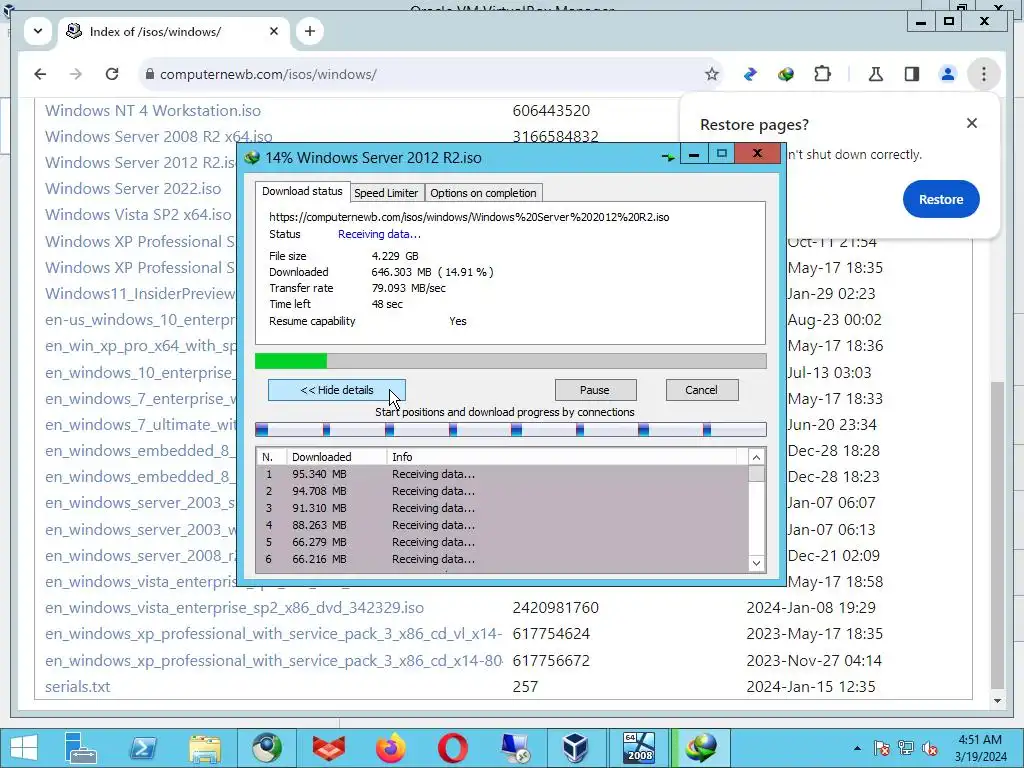Close the Index of /isos/windows/ tab
Screen dimensions: 1024x768
[274, 31]
